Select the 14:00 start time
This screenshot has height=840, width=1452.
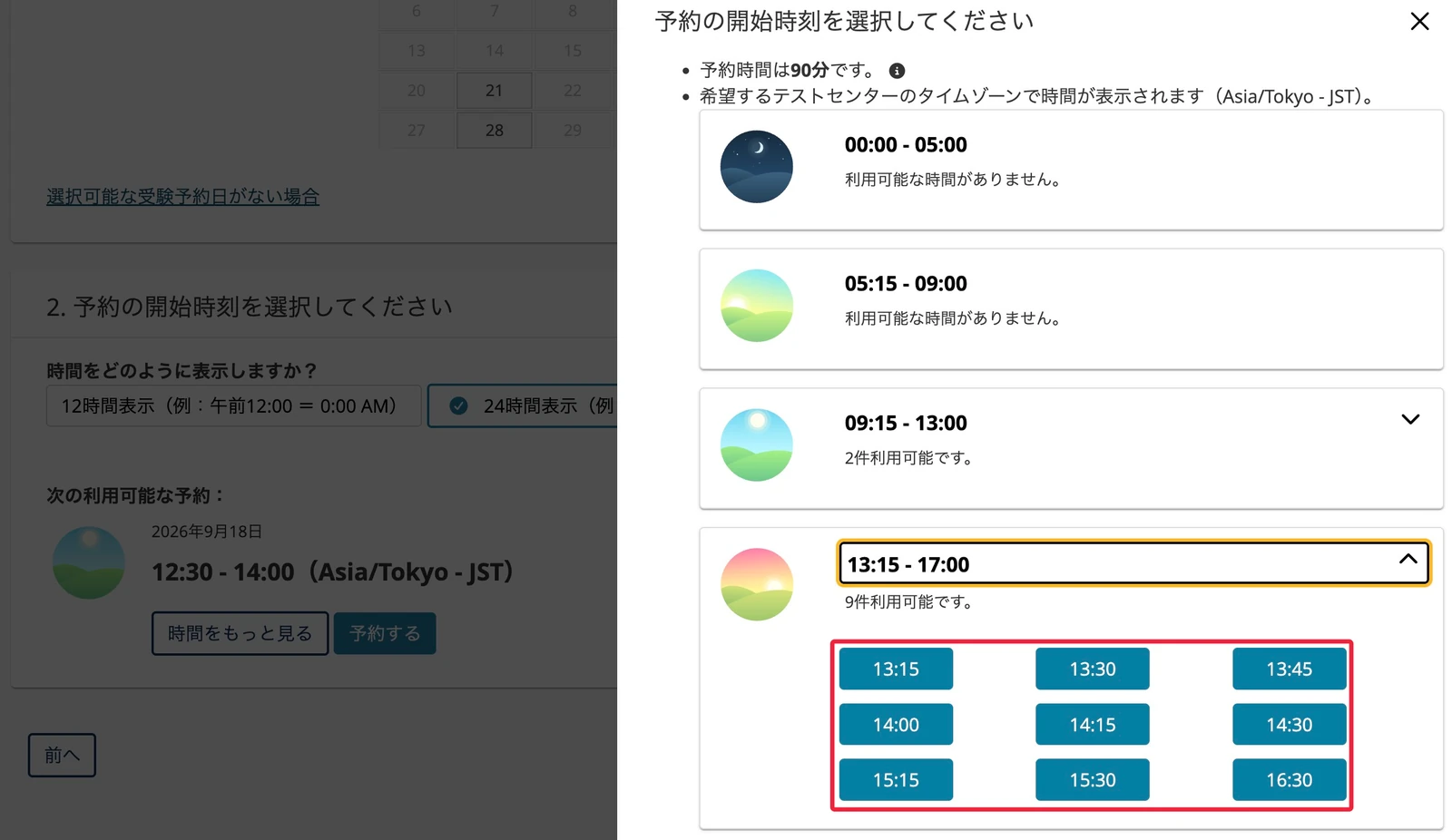click(896, 725)
